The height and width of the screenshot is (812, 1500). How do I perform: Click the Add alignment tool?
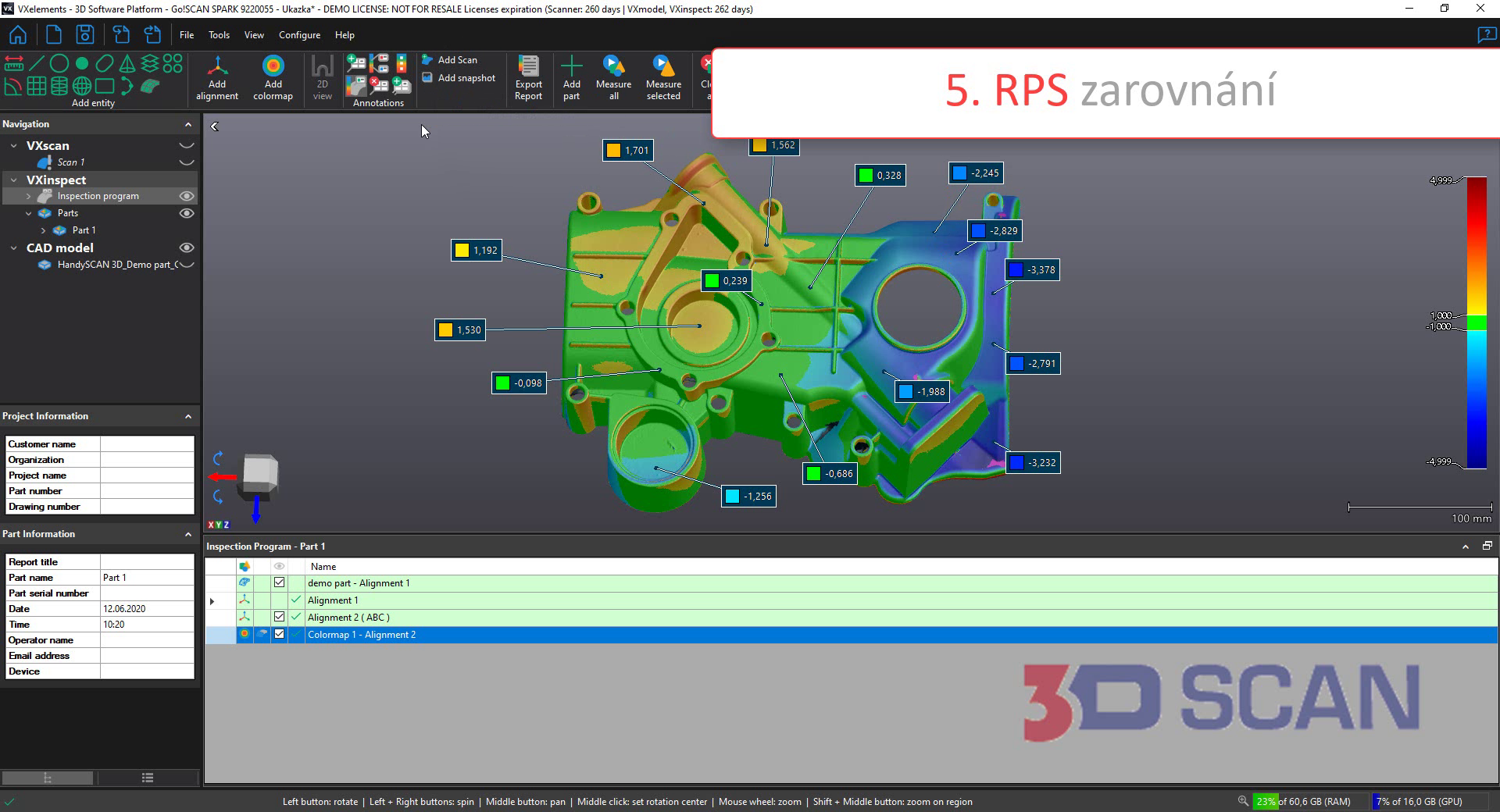[x=217, y=77]
